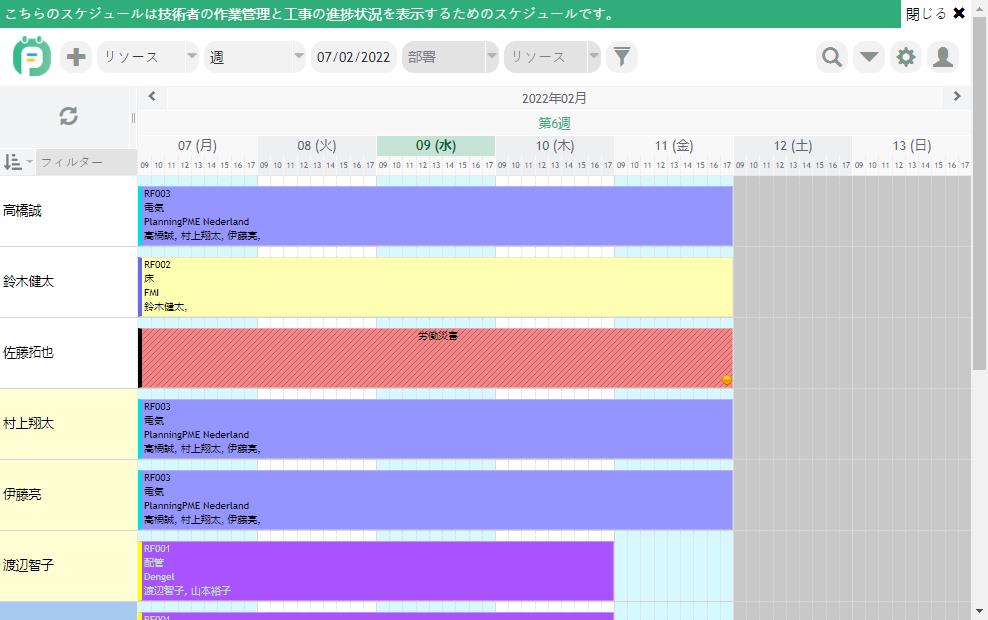The width and height of the screenshot is (988, 620).
Task: Click the resource column splitter handle
Action: pyautogui.click(x=133, y=118)
